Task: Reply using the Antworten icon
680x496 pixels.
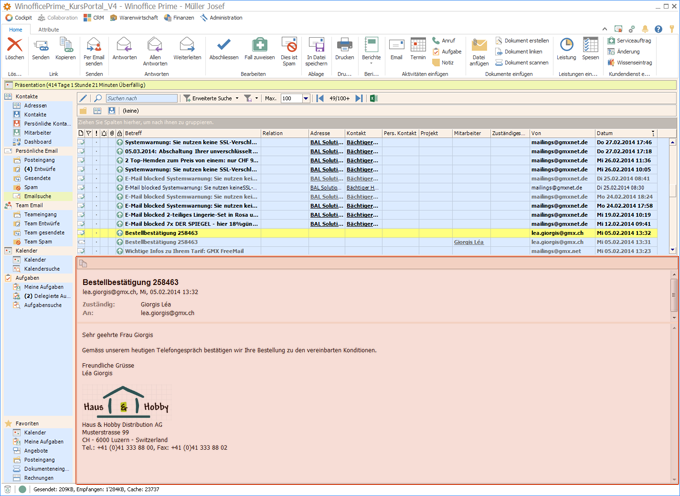Action: pos(124,45)
